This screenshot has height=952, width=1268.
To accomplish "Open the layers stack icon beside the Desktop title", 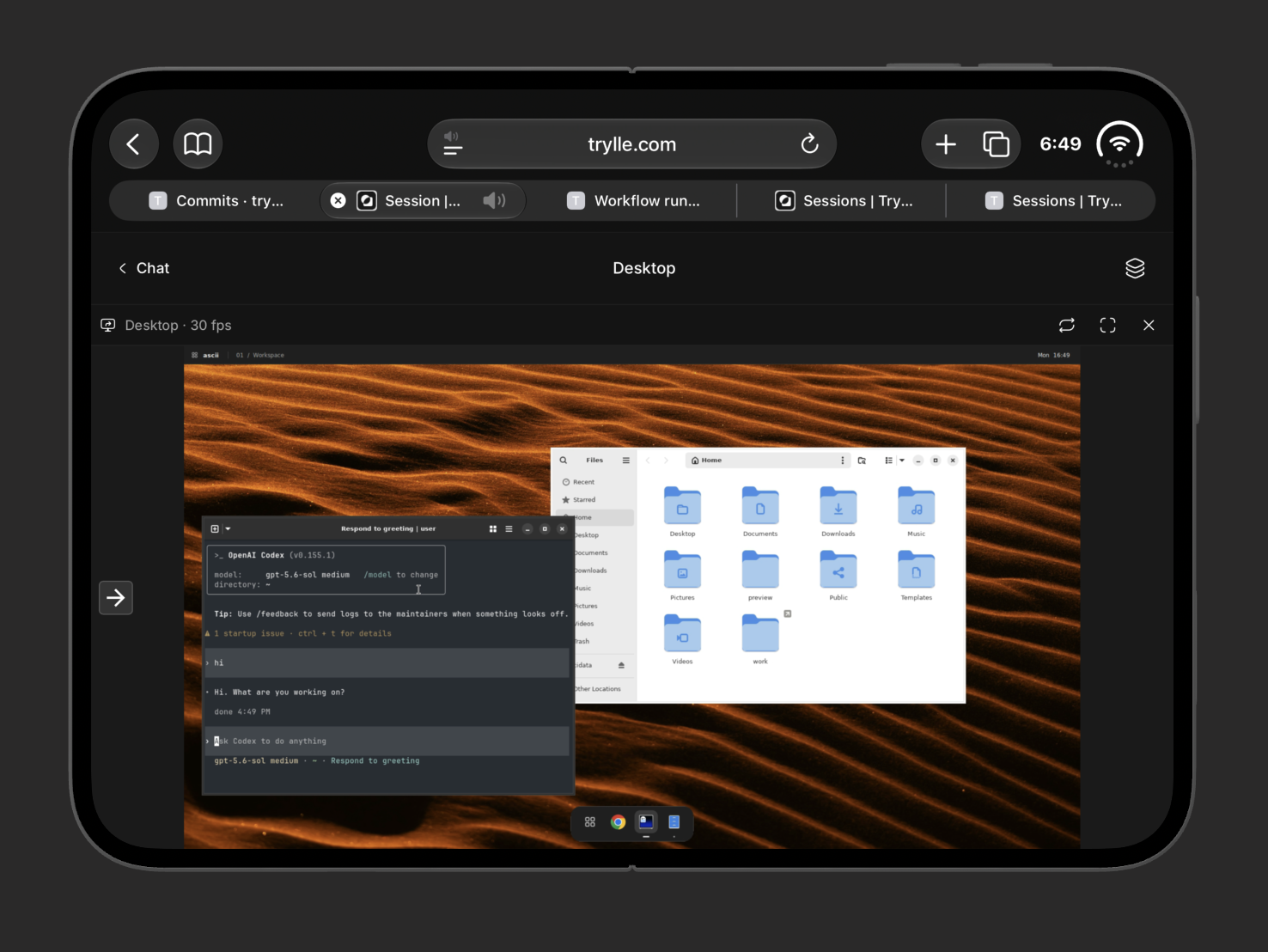I will click(1135, 268).
